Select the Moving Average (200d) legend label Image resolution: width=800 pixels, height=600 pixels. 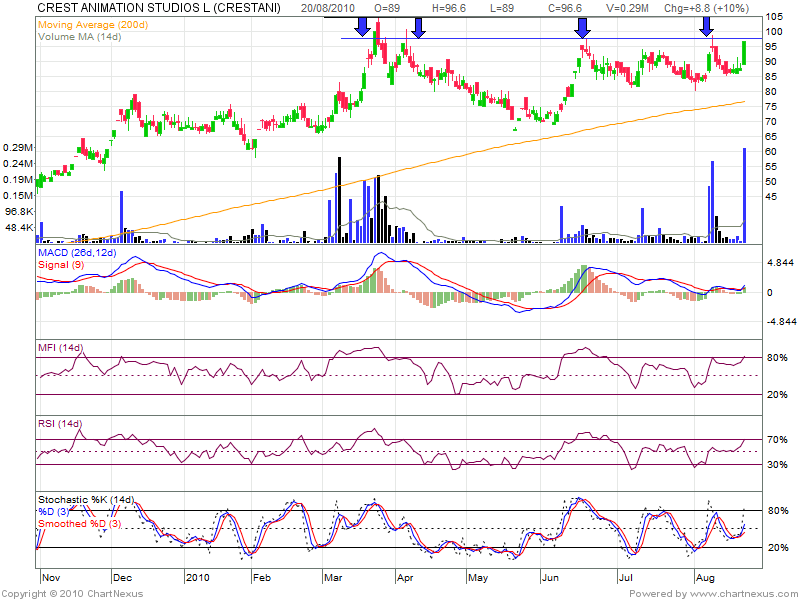(91, 23)
